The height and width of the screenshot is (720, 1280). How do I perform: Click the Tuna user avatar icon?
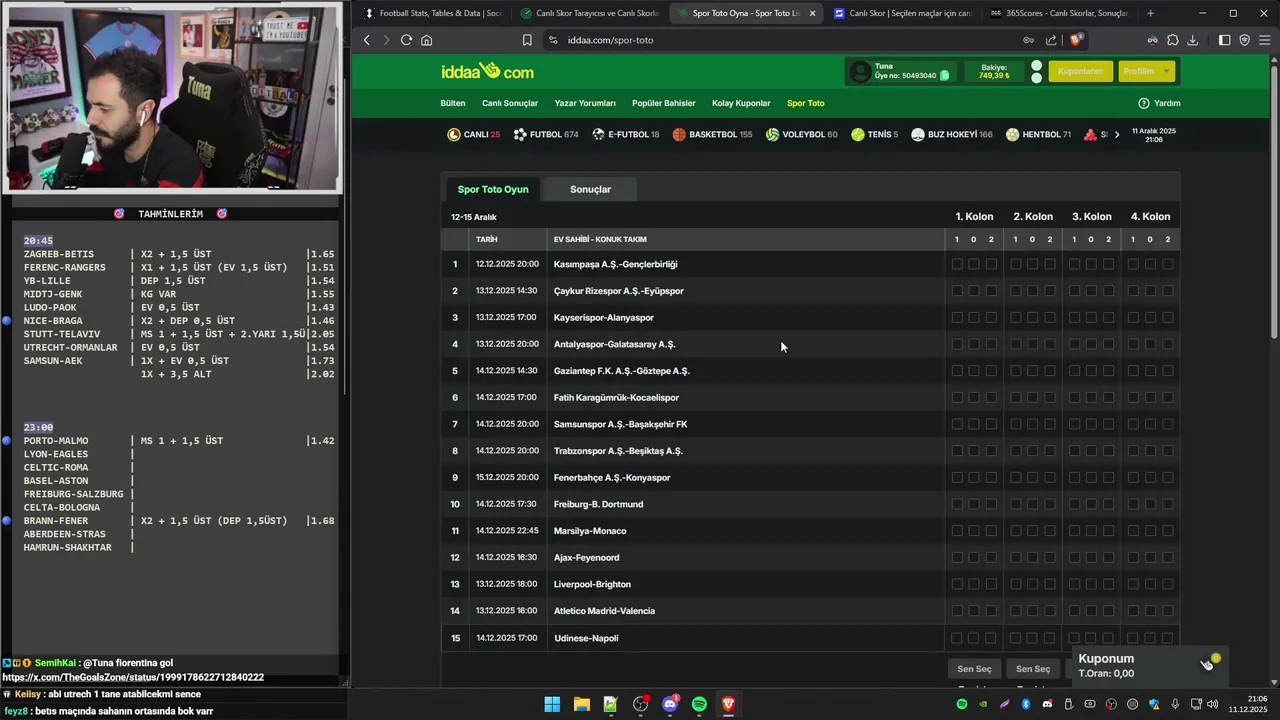tap(859, 72)
